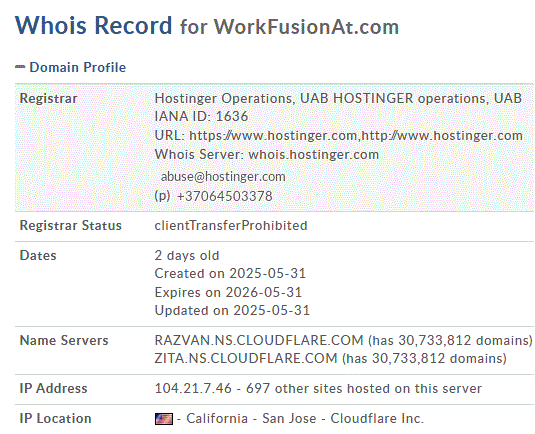Click 'Whois Server: whois.hostinger.com' text
The image size is (535, 434).
267,154
